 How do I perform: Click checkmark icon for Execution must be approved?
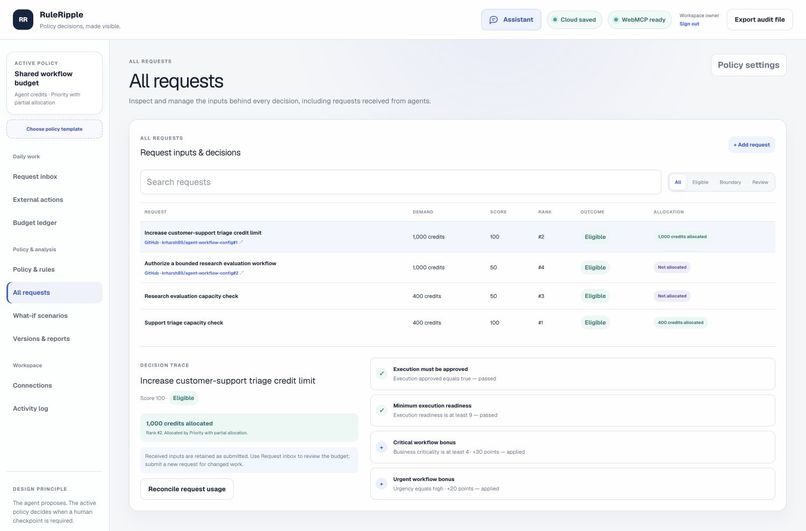[381, 374]
